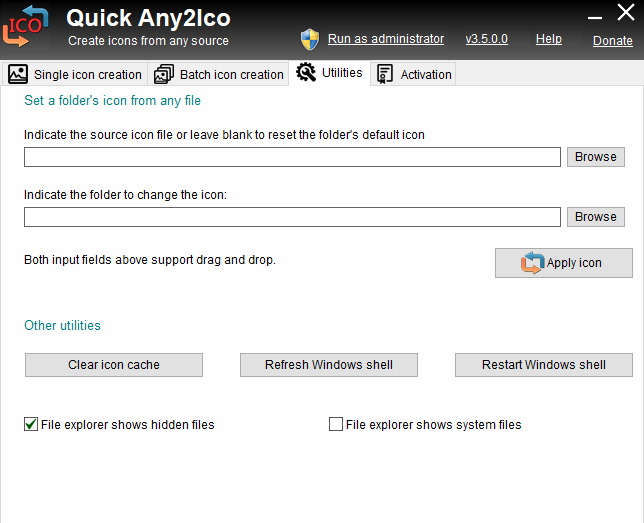Click the administrator shield icon
This screenshot has height=523, width=644.
click(310, 39)
